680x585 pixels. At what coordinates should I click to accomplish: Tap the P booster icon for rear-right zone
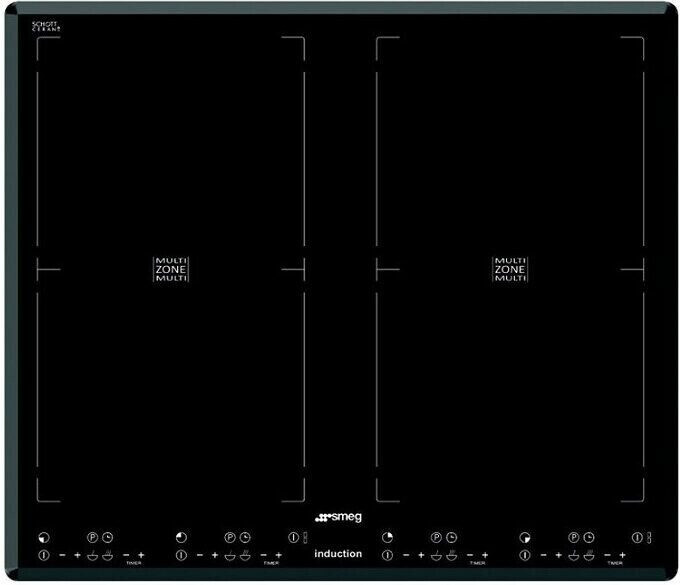pyautogui.click(x=436, y=538)
